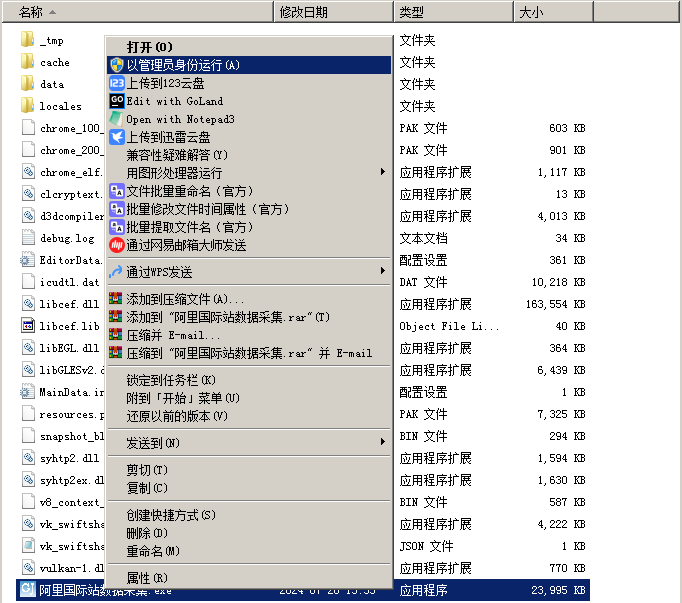Click the EditorData config file icon
Image resolution: width=682 pixels, height=603 pixels.
(27, 259)
